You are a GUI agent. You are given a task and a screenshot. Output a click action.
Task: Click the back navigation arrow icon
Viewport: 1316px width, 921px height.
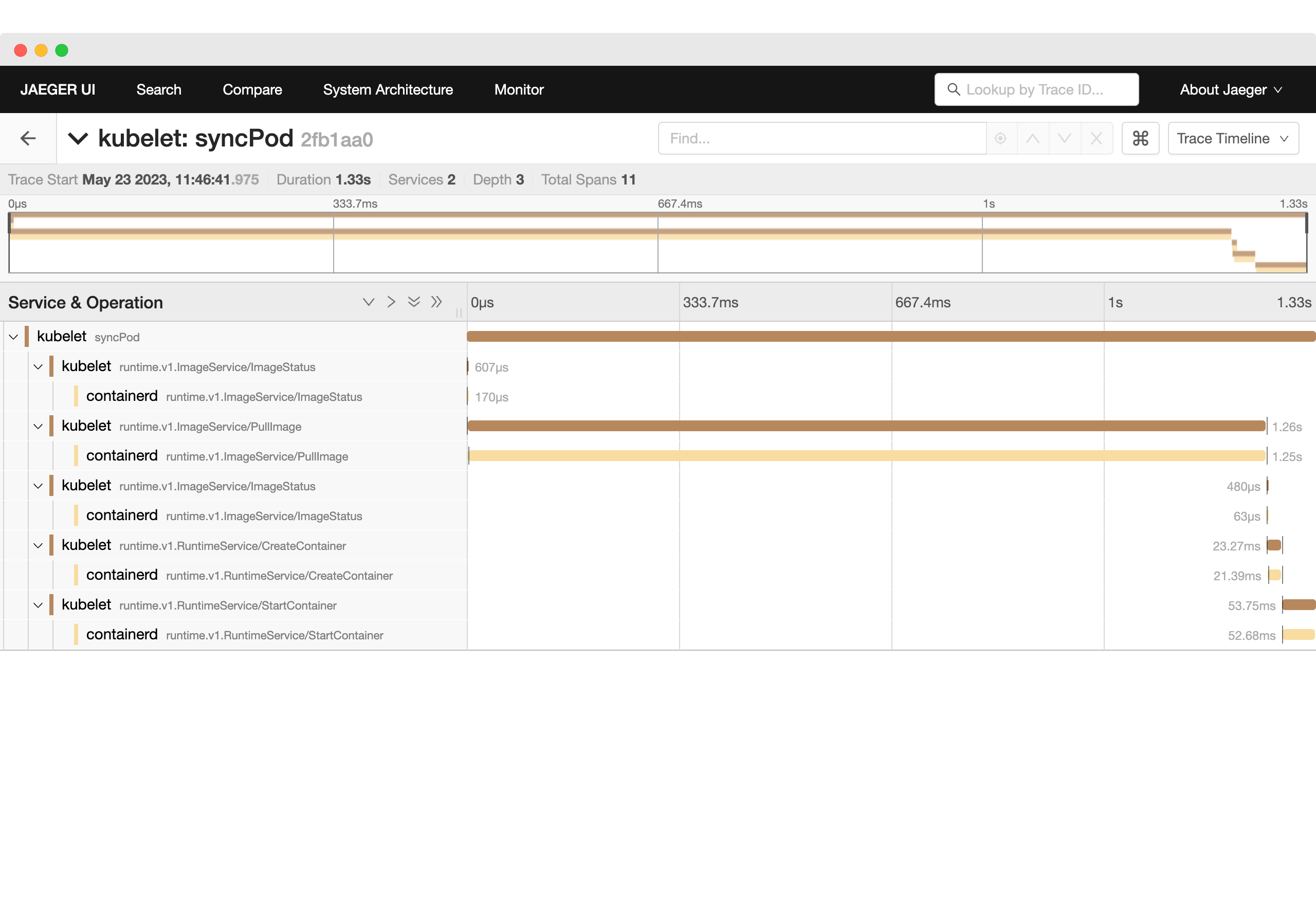pos(27,139)
